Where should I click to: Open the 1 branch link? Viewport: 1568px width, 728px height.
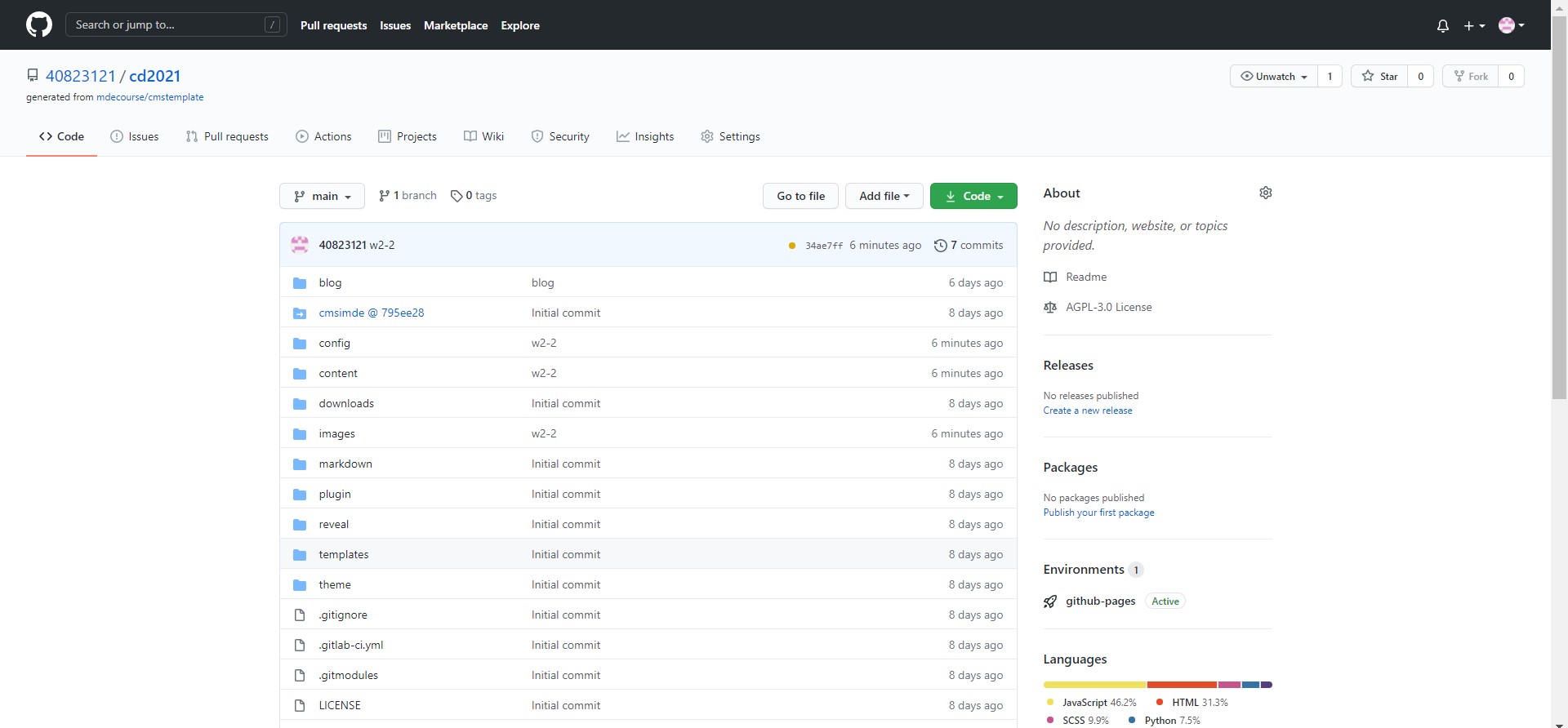click(x=408, y=196)
